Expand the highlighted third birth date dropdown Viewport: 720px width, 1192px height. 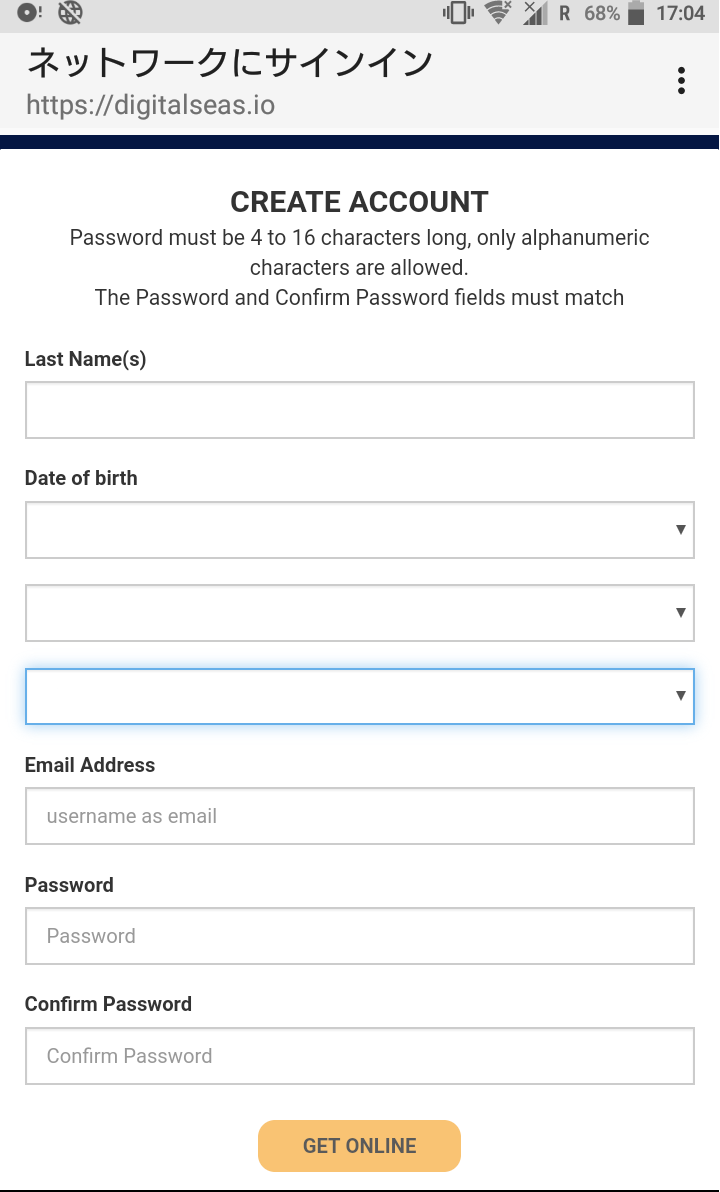pos(360,696)
